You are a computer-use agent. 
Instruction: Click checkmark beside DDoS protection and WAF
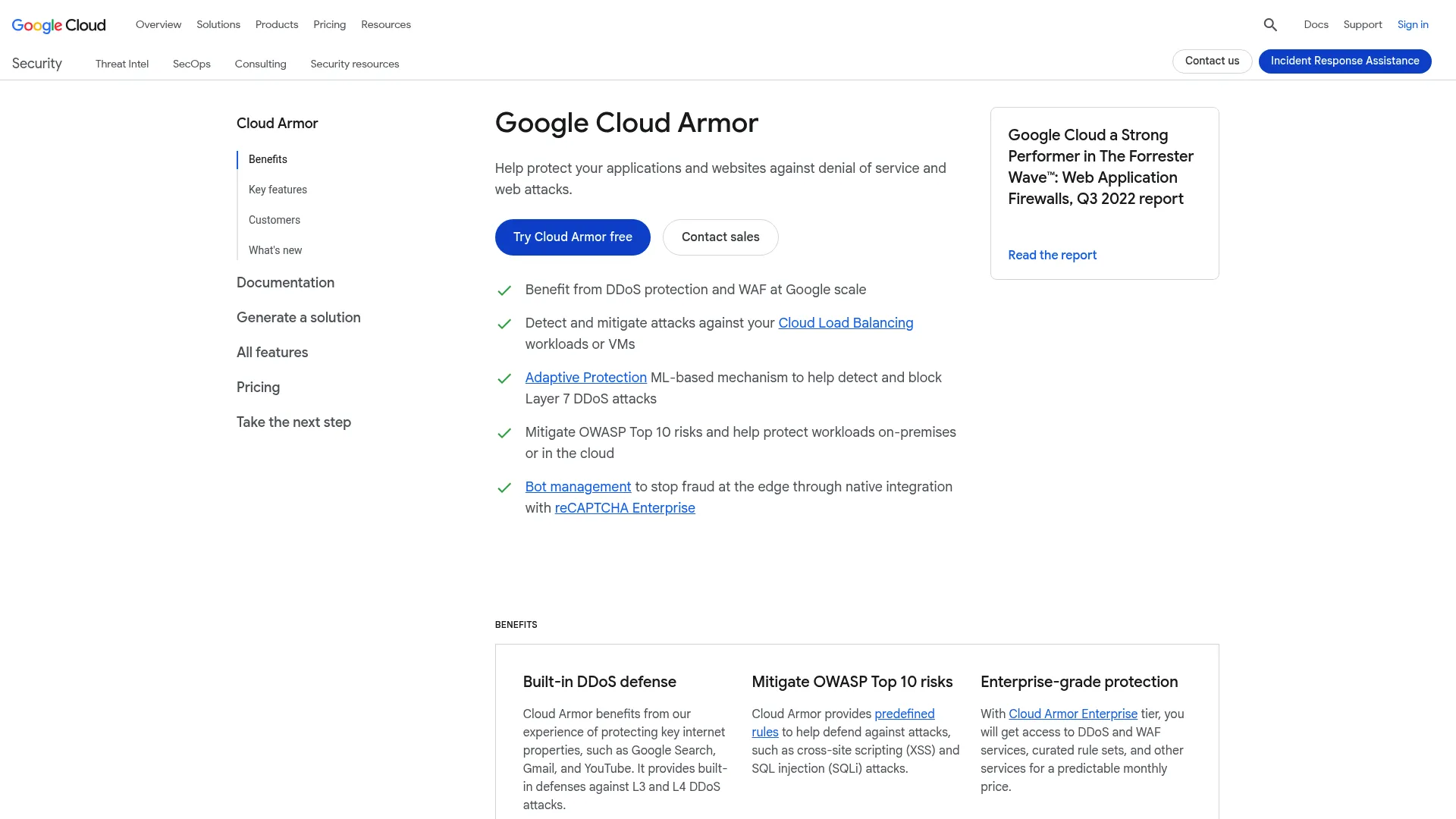coord(504,290)
